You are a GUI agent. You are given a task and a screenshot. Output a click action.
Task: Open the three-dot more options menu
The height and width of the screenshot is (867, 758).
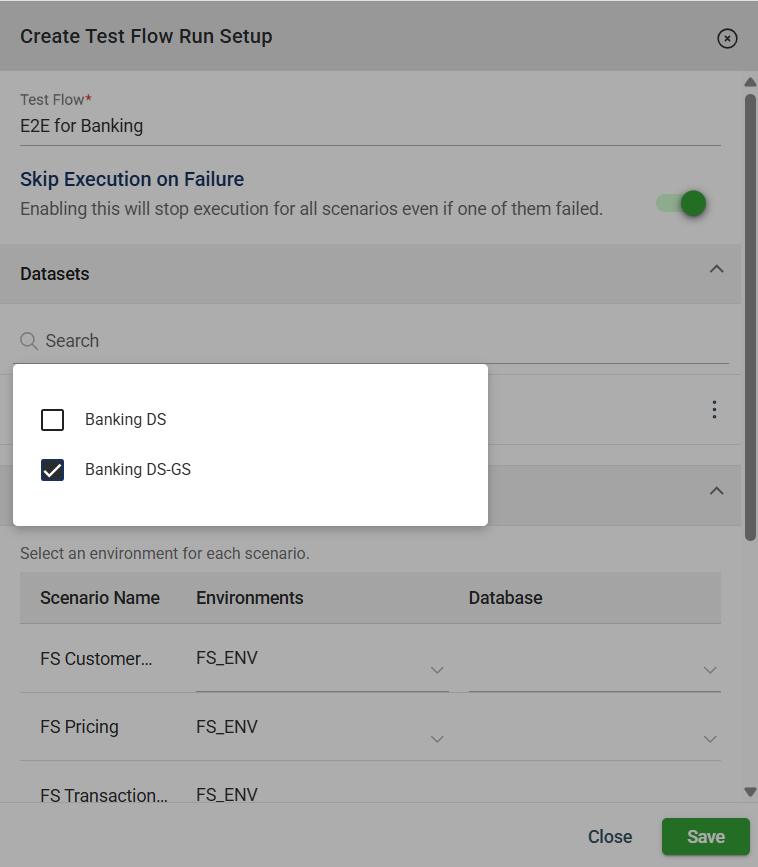[x=714, y=410]
